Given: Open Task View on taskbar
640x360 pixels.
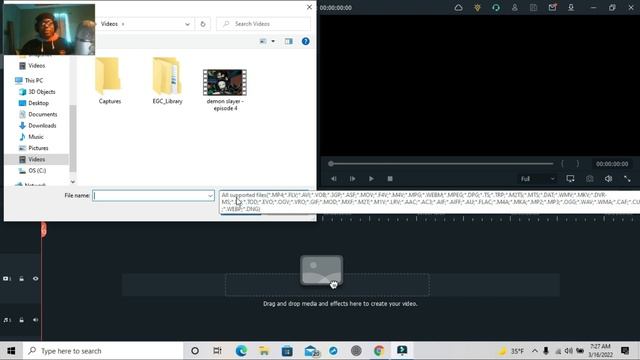Looking at the screenshot, I should coord(218,351).
